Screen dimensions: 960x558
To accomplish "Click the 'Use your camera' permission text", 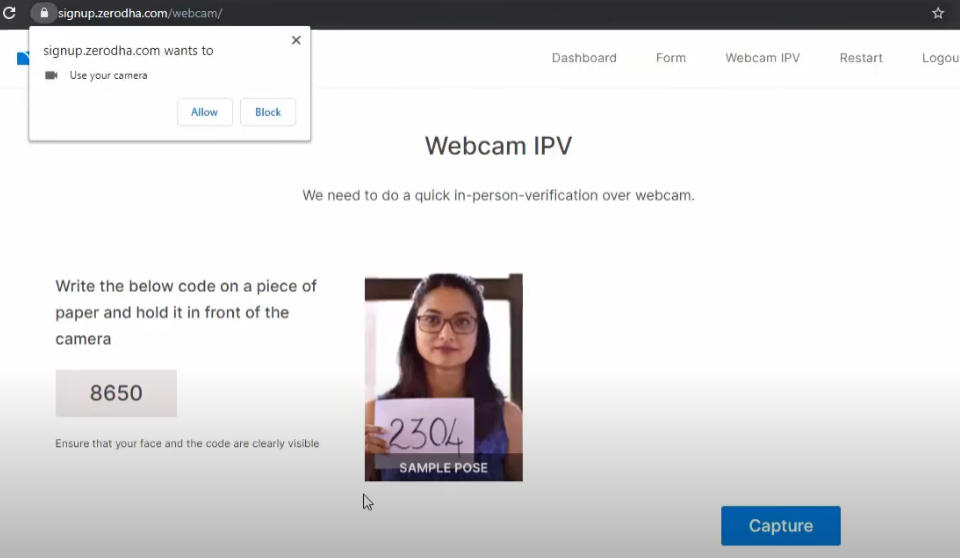I will coord(108,76).
